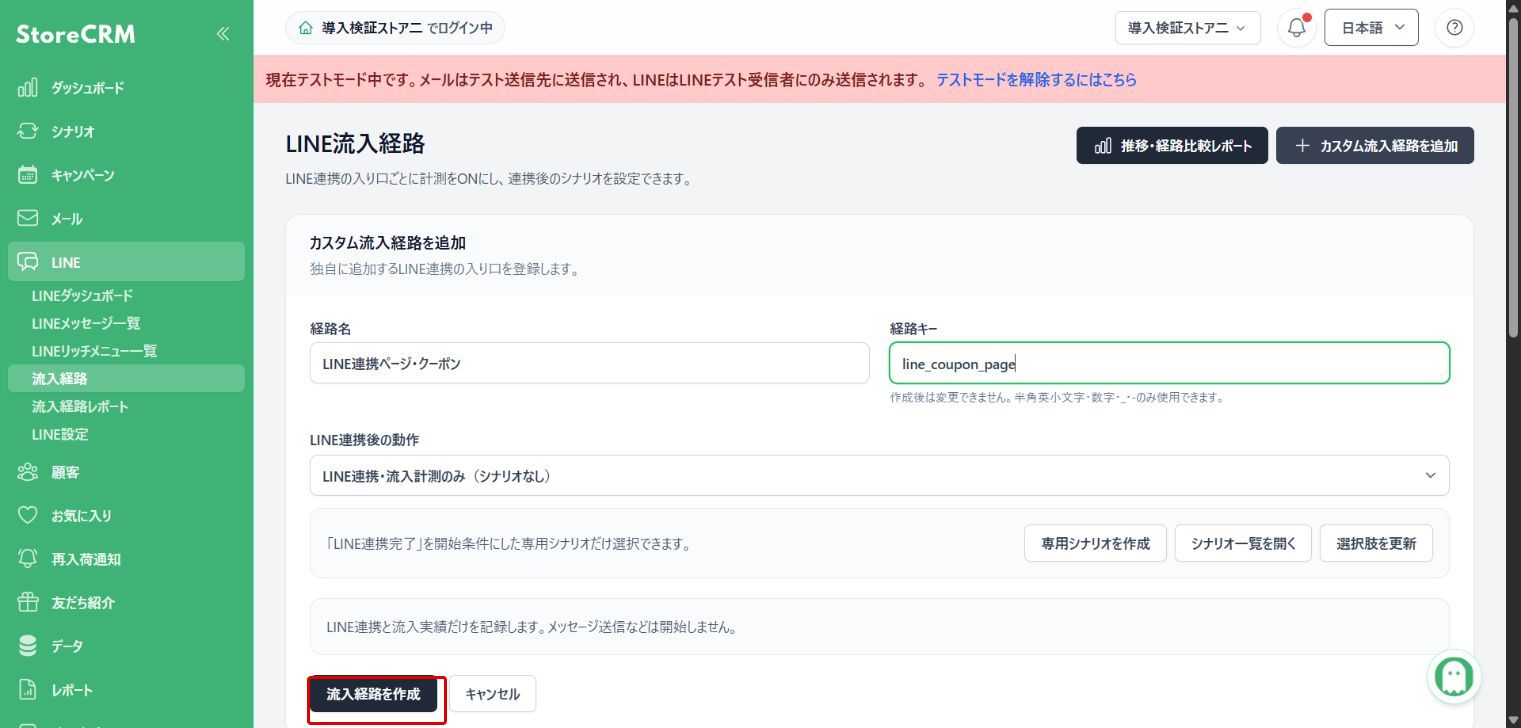Click the 顧客 people icon

tap(28, 472)
